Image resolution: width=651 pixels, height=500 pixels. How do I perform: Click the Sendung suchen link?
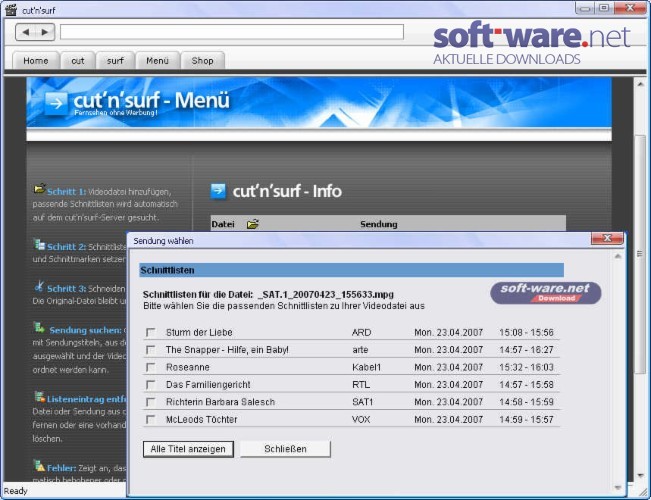(x=86, y=330)
